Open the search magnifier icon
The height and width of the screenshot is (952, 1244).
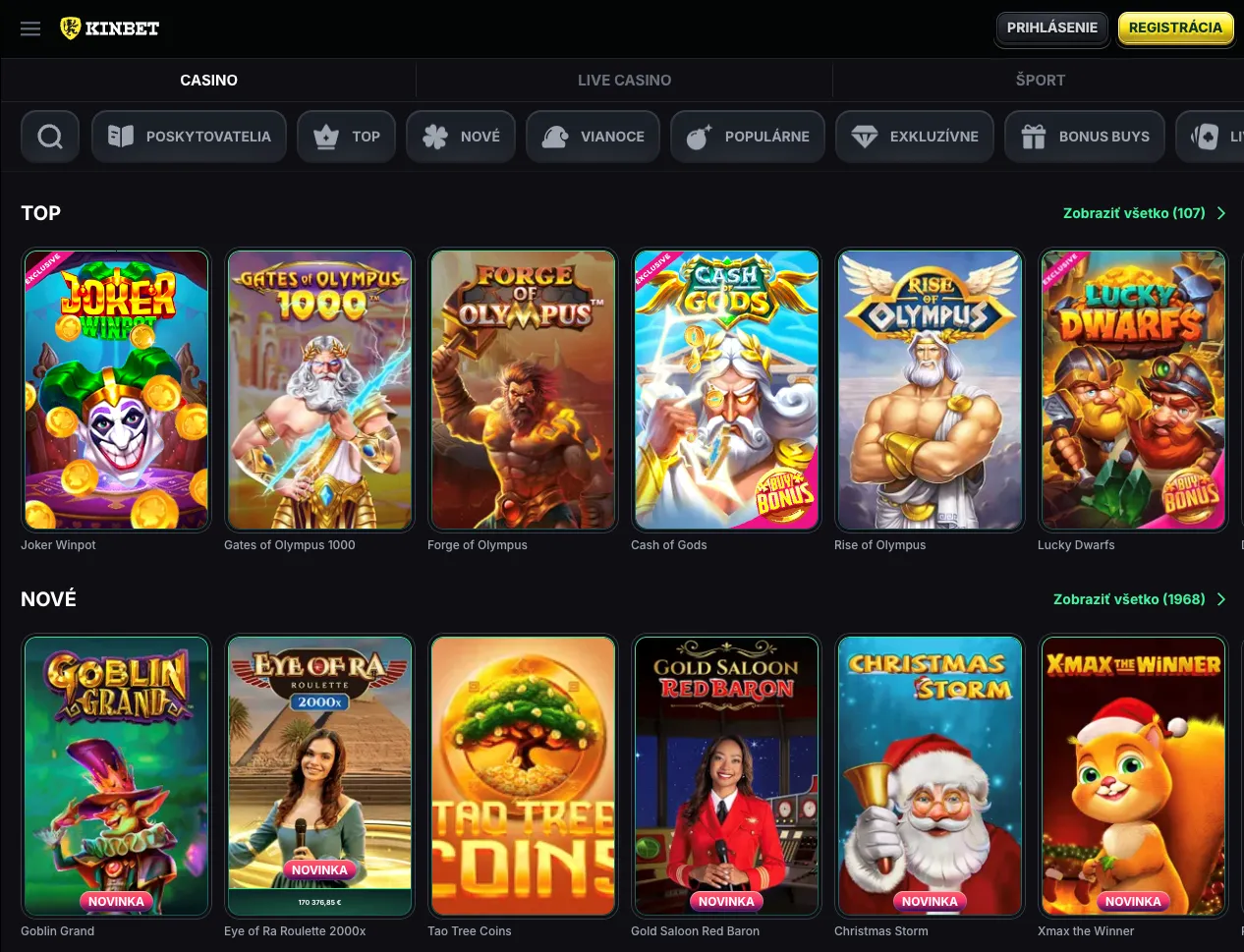point(50,137)
